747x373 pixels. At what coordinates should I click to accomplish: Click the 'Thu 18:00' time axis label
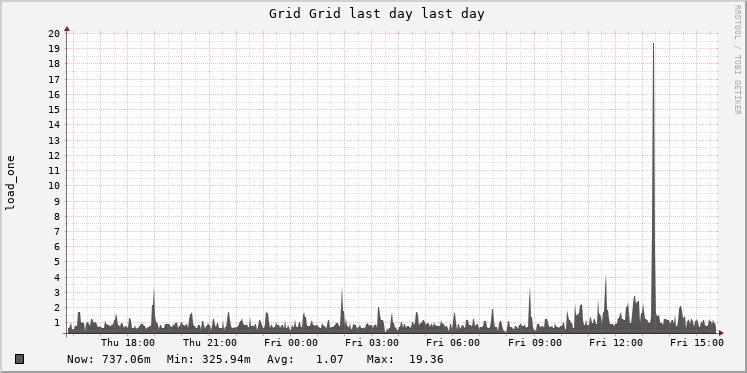click(128, 343)
